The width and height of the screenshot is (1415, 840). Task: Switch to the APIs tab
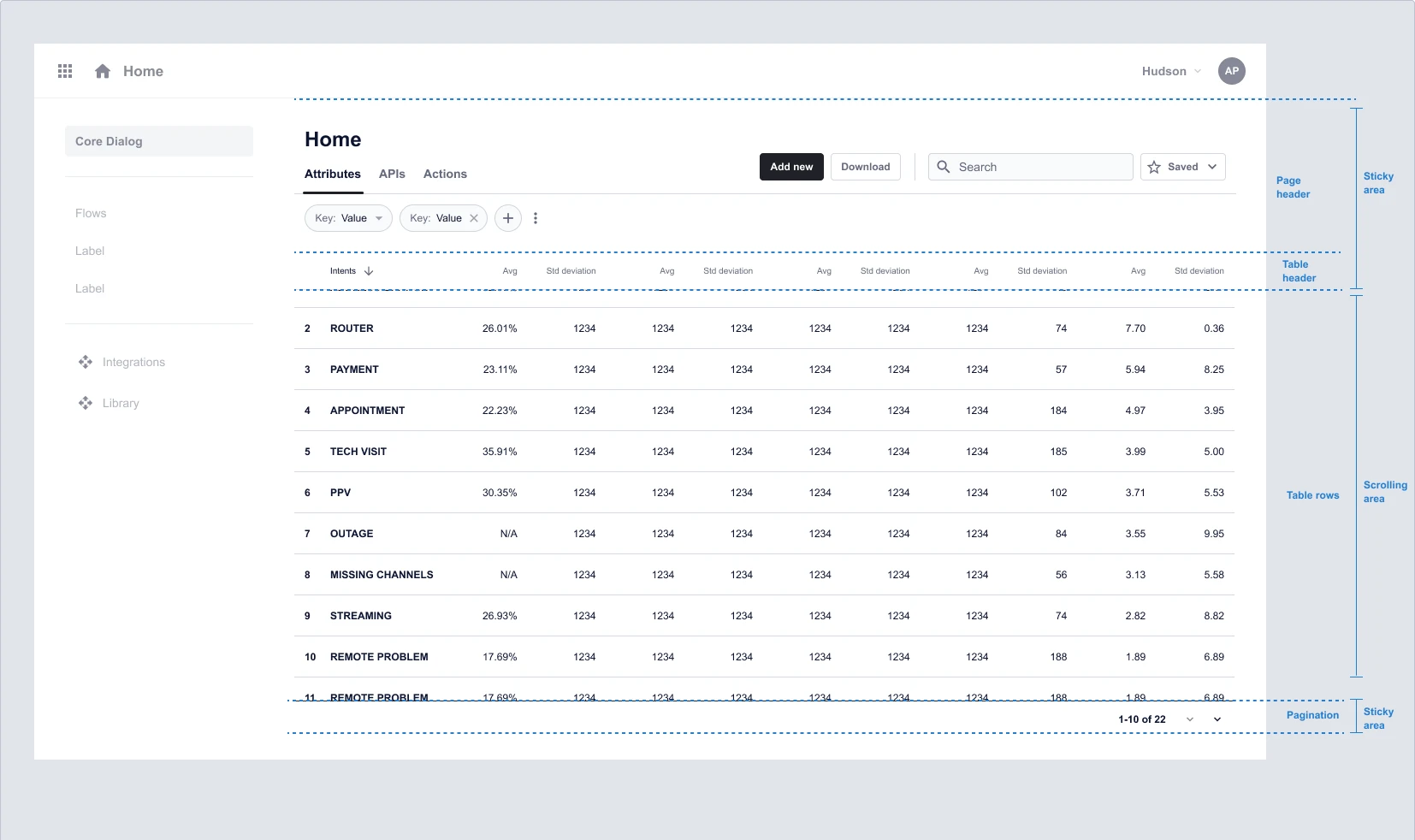392,174
